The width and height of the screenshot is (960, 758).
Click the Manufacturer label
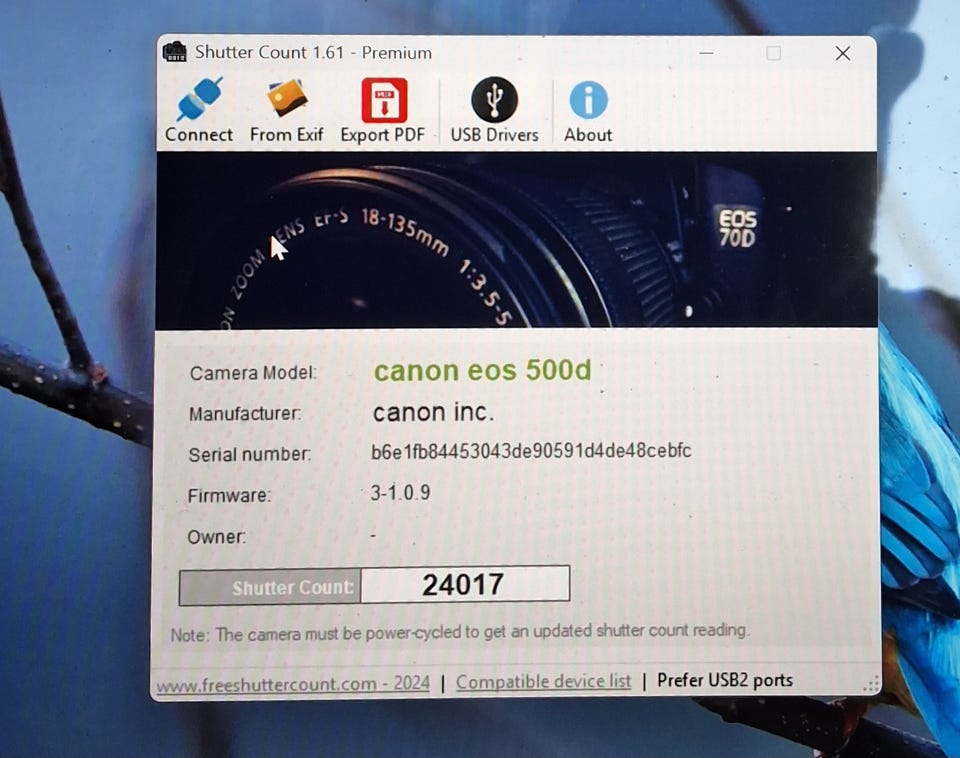pyautogui.click(x=245, y=414)
